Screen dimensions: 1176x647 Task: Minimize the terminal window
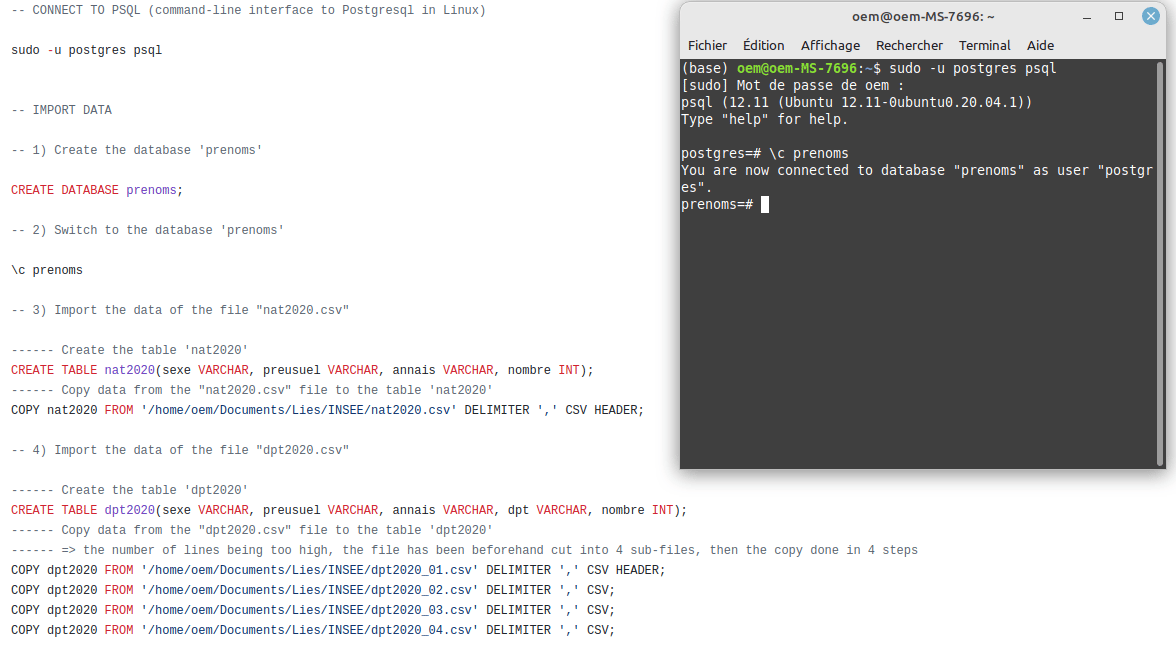coord(1087,16)
